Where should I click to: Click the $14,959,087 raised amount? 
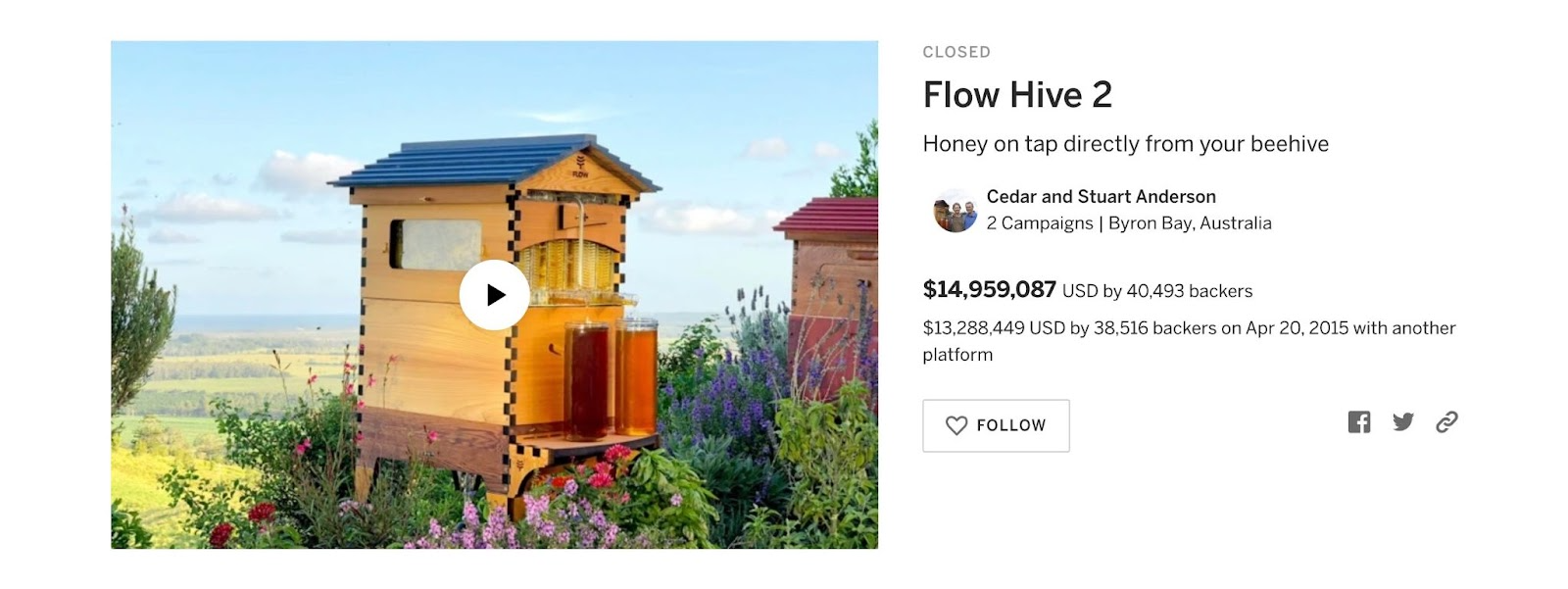[x=989, y=290]
